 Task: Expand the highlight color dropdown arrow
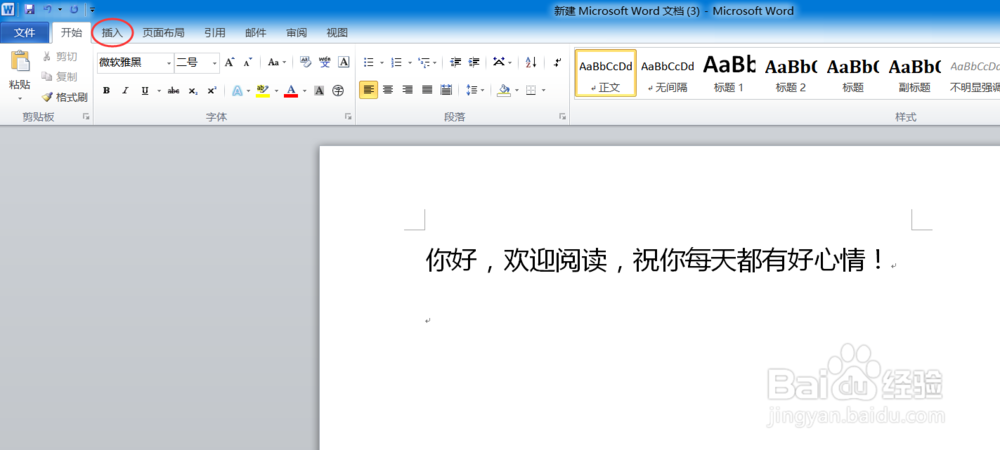point(276,91)
